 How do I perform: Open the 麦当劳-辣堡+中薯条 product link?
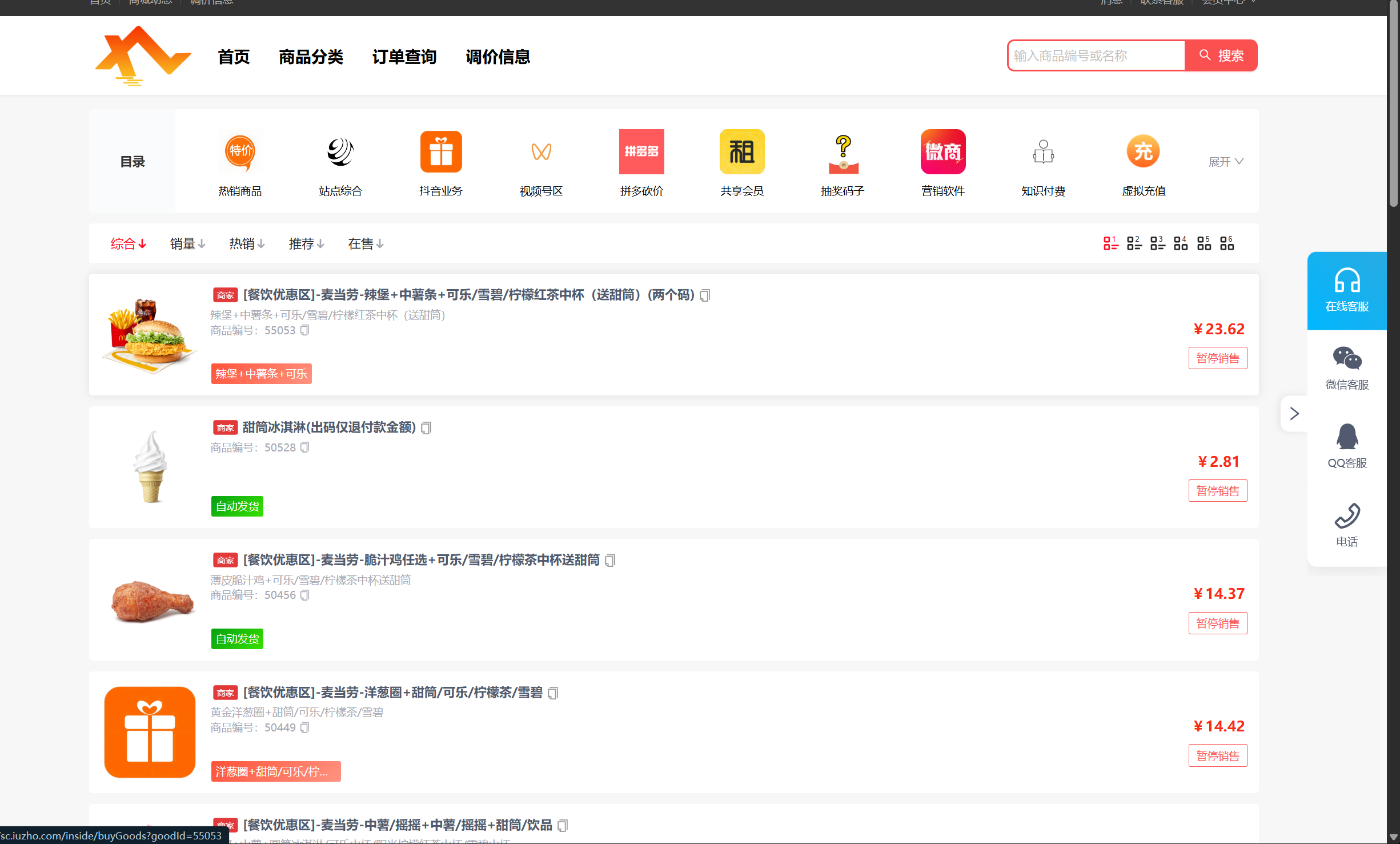[468, 295]
